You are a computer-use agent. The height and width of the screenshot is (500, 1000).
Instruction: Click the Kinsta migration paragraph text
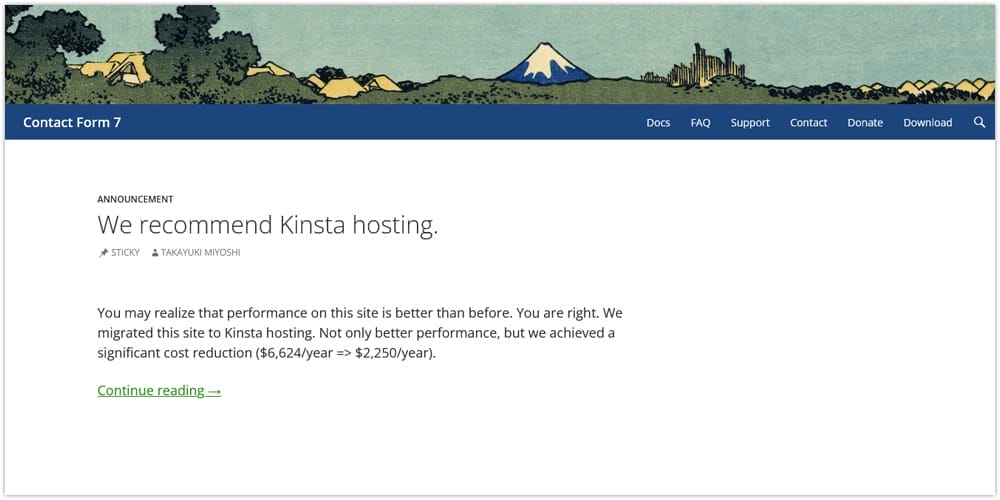click(x=360, y=333)
